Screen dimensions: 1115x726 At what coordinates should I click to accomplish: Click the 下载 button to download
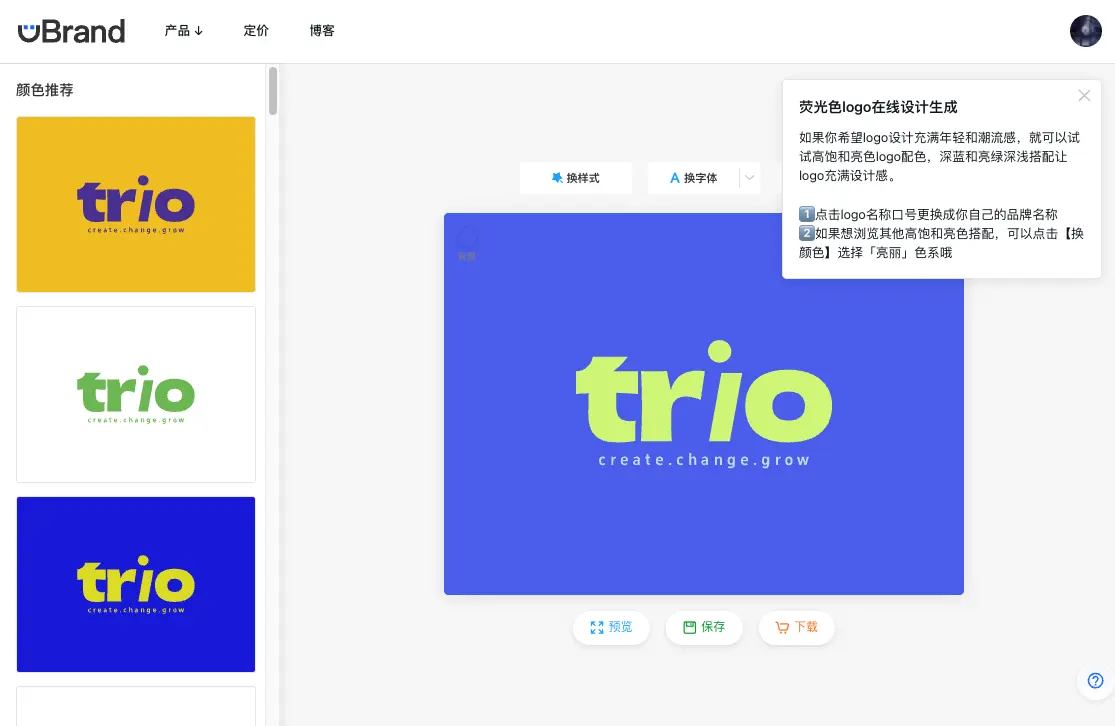pyautogui.click(x=797, y=627)
